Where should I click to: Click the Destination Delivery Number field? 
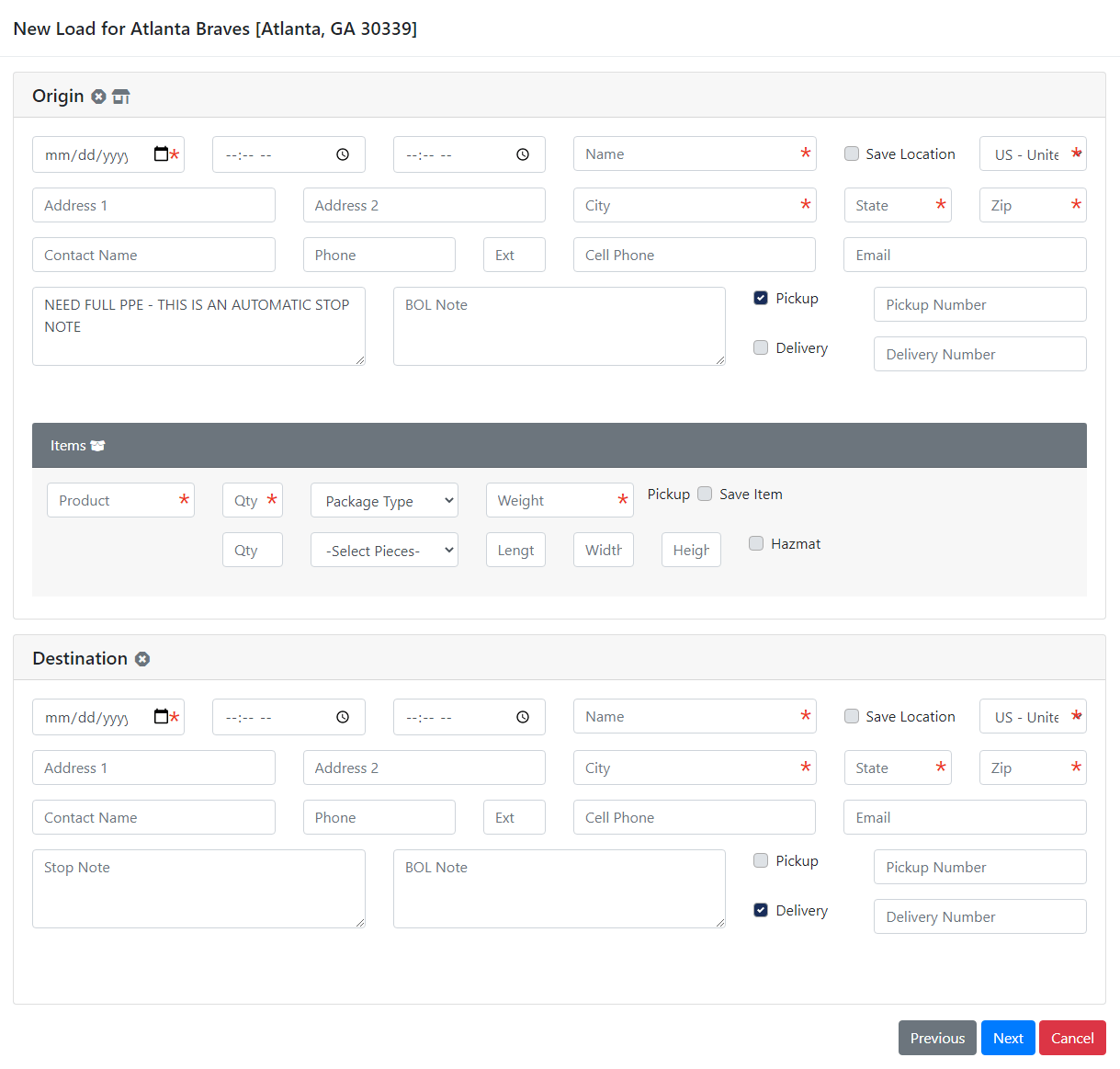(980, 916)
